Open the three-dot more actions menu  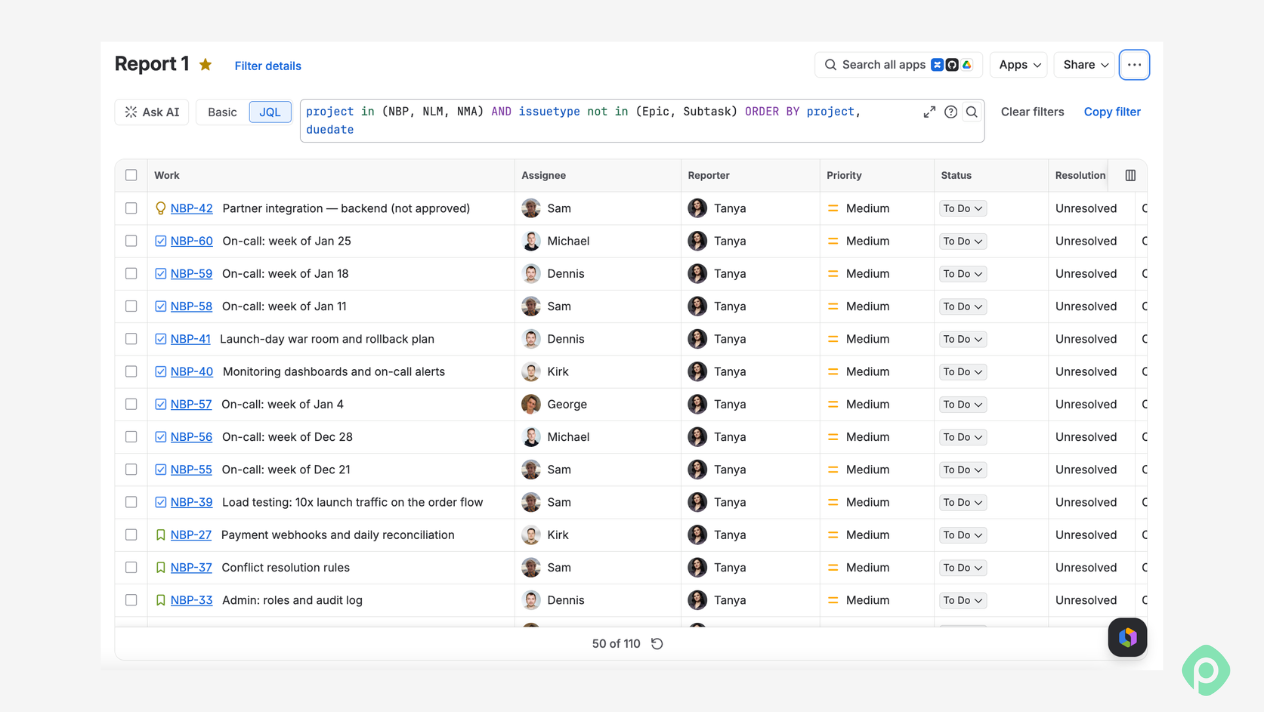click(1134, 65)
